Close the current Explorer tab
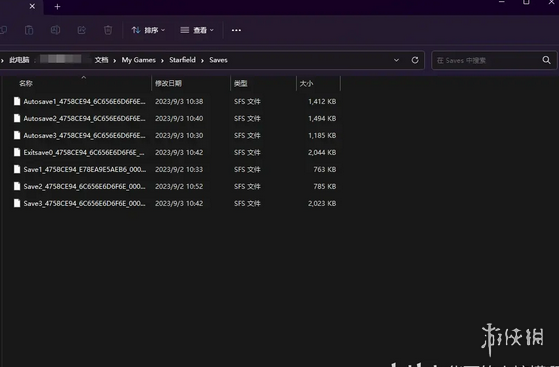This screenshot has width=559, height=367. [32, 6]
